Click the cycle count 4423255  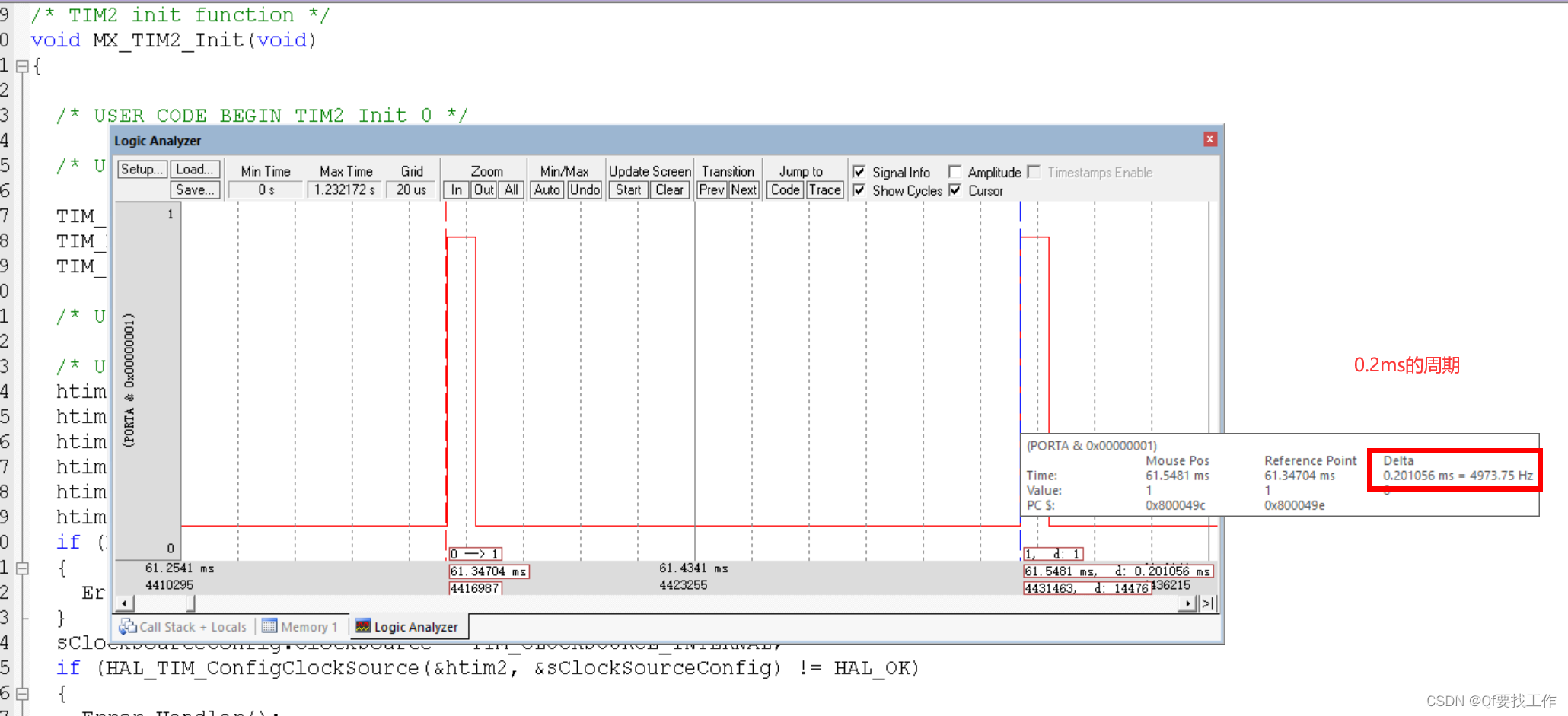[683, 585]
